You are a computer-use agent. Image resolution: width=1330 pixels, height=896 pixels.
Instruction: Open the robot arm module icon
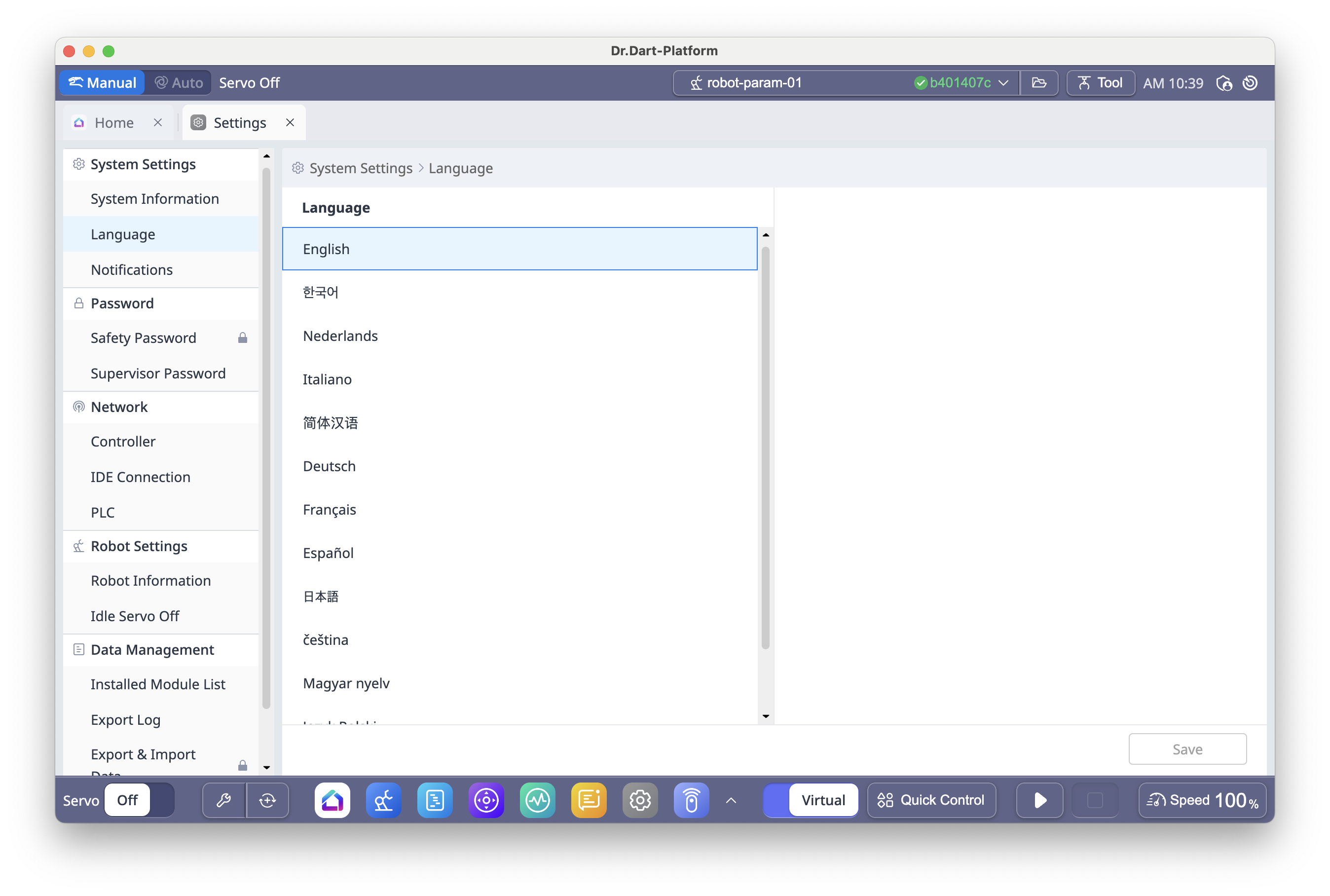coord(383,799)
